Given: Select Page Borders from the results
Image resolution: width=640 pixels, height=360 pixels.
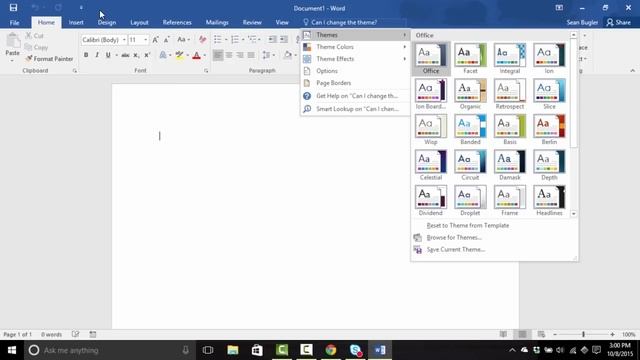Looking at the screenshot, I should click(x=355, y=83).
